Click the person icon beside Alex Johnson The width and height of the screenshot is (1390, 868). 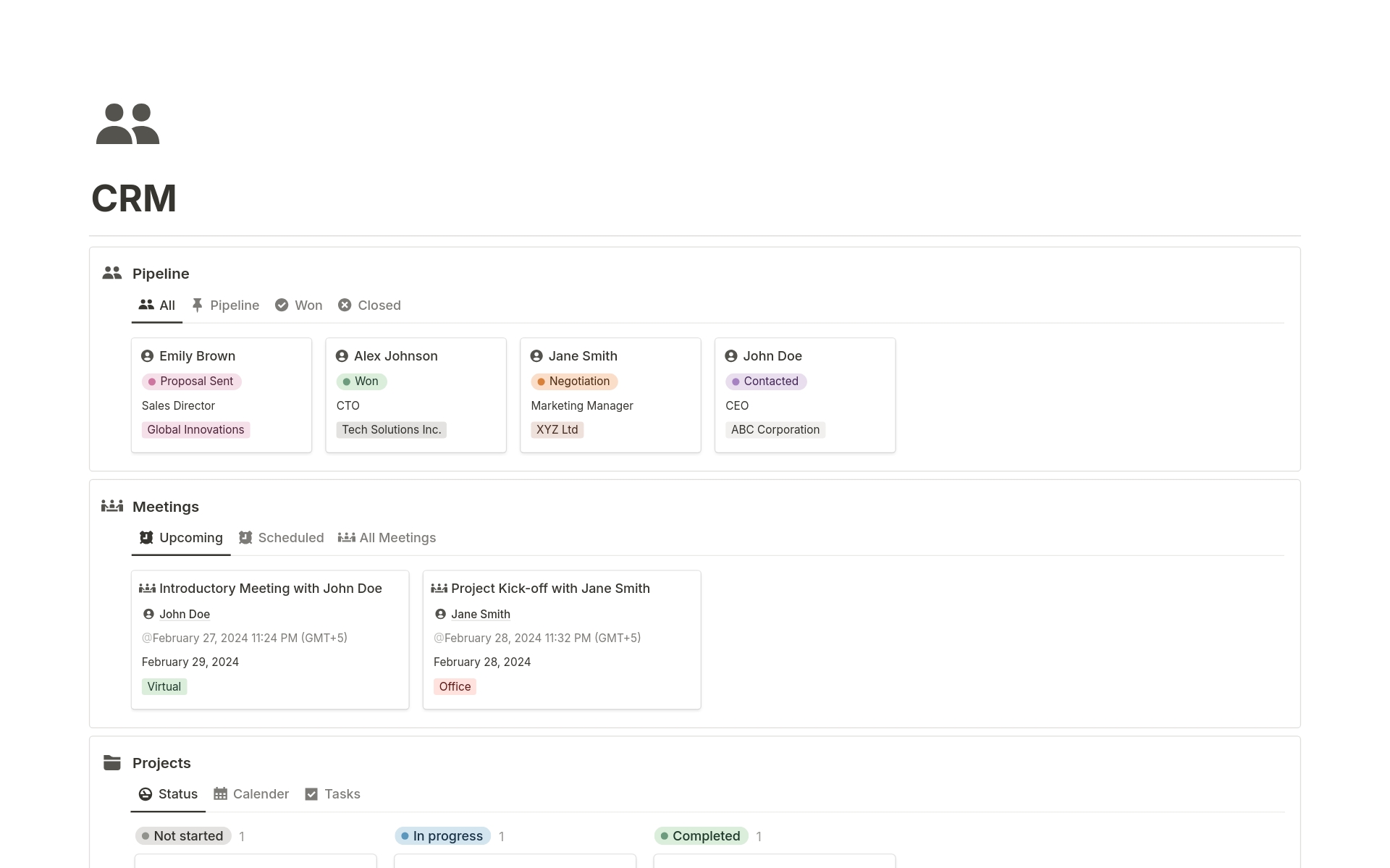coord(342,356)
